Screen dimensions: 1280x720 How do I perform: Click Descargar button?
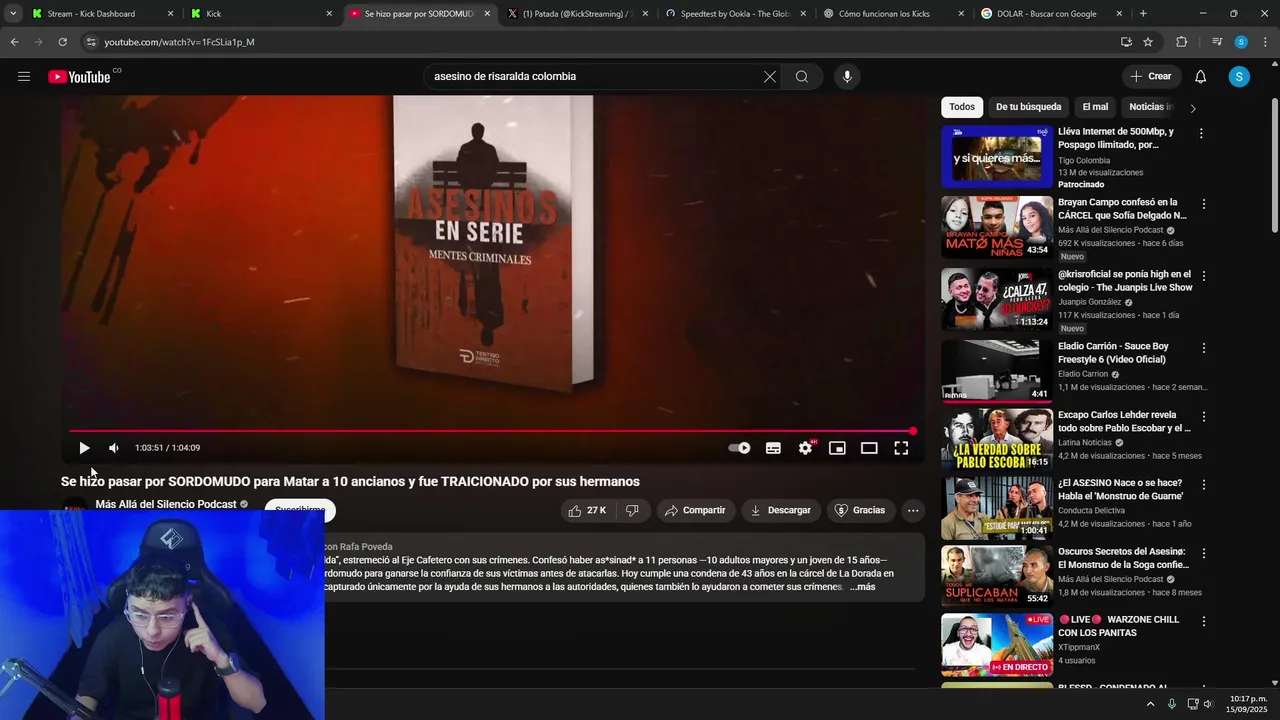tap(781, 510)
